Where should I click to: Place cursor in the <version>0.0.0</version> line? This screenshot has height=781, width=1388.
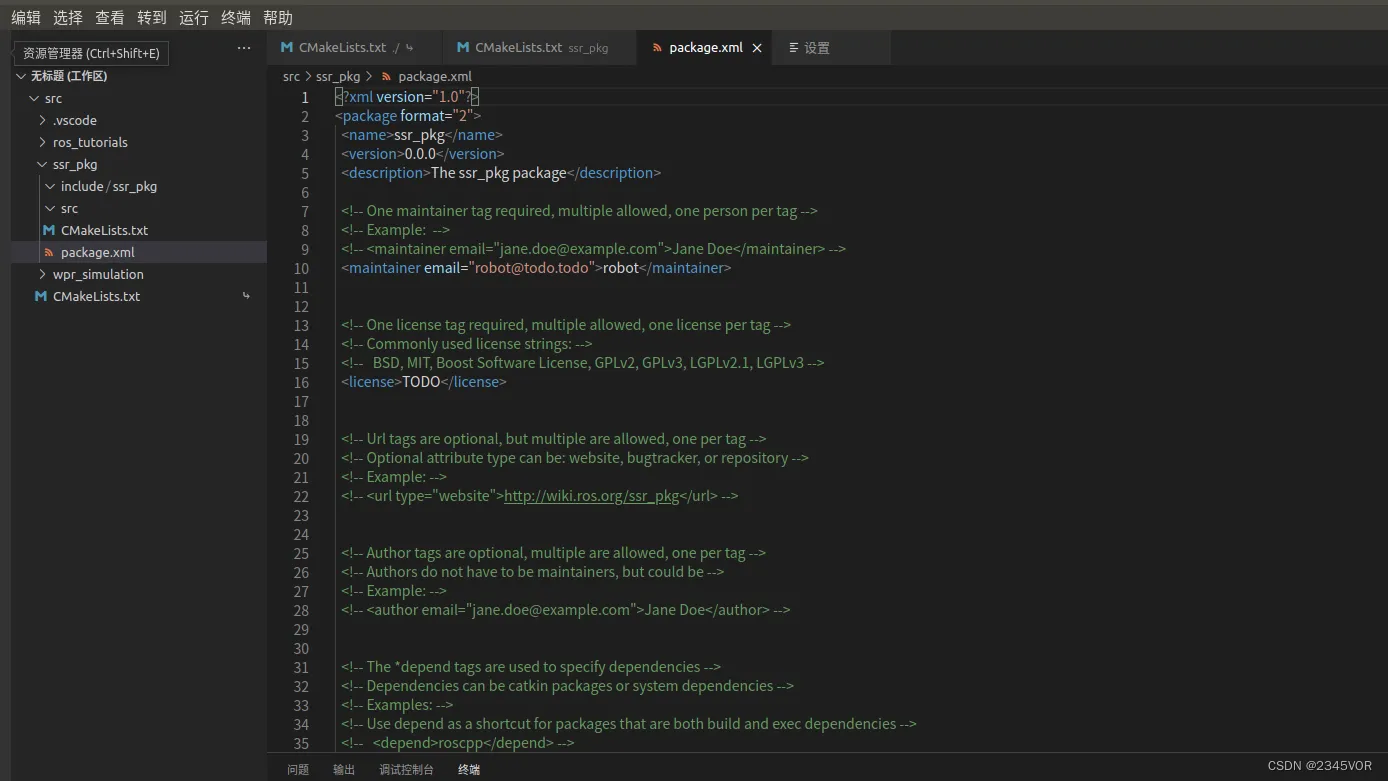[422, 154]
